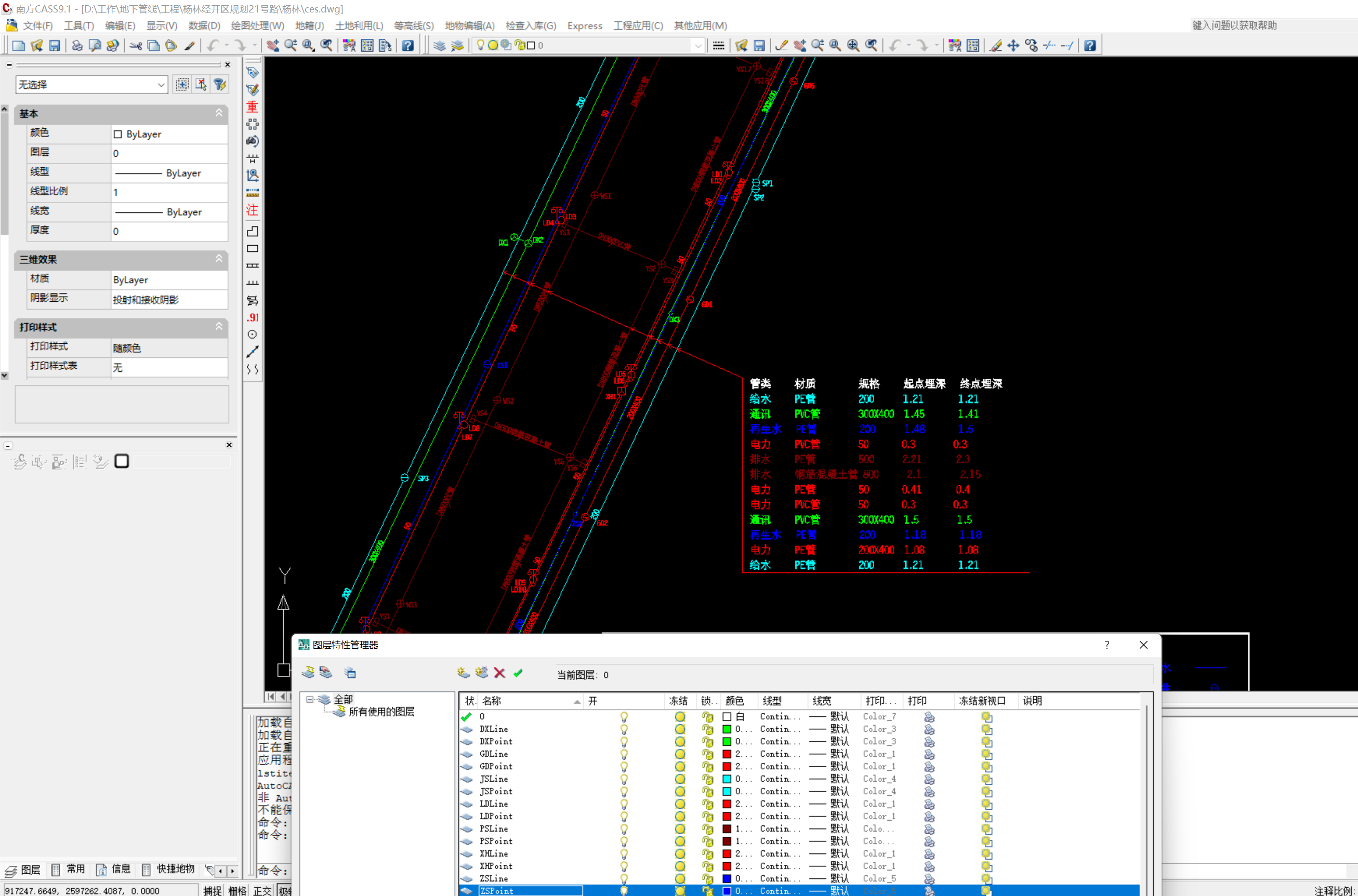The image size is (1358, 896).
Task: Open the layer control dropdown in toolbar
Action: coord(697,46)
